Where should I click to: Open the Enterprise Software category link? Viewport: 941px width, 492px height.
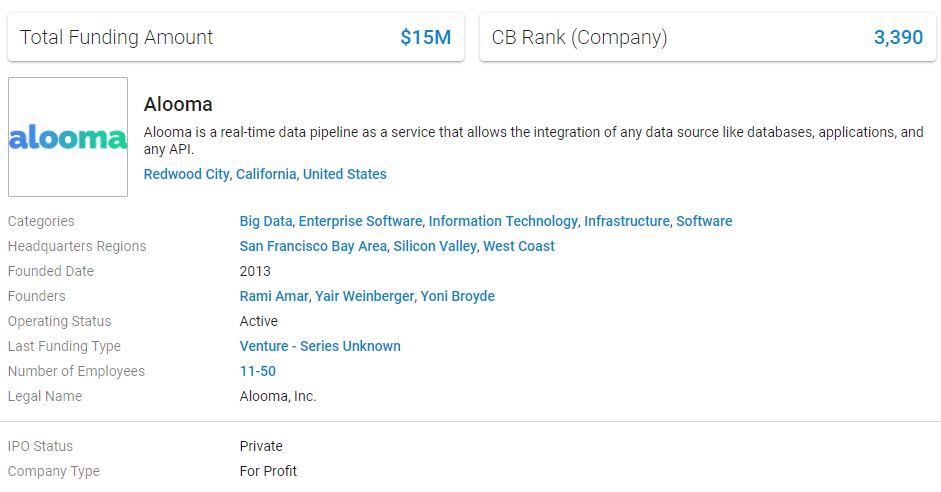tap(361, 221)
